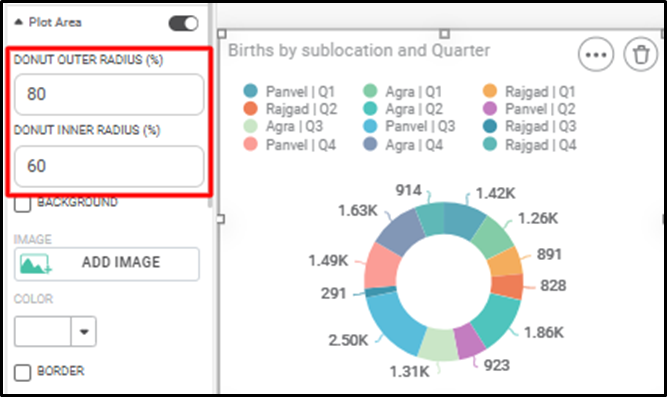Open the three-dots more options menu
Image resolution: width=667 pixels, height=397 pixels.
click(596, 54)
